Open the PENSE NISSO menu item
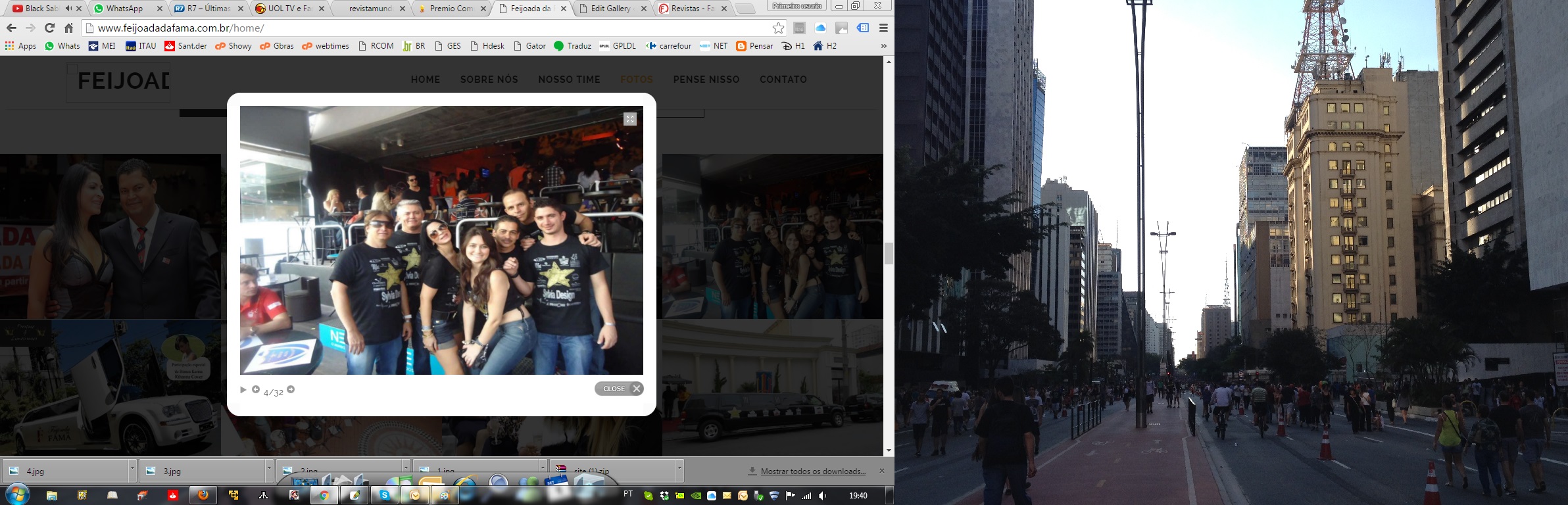The image size is (1568, 505). [706, 80]
